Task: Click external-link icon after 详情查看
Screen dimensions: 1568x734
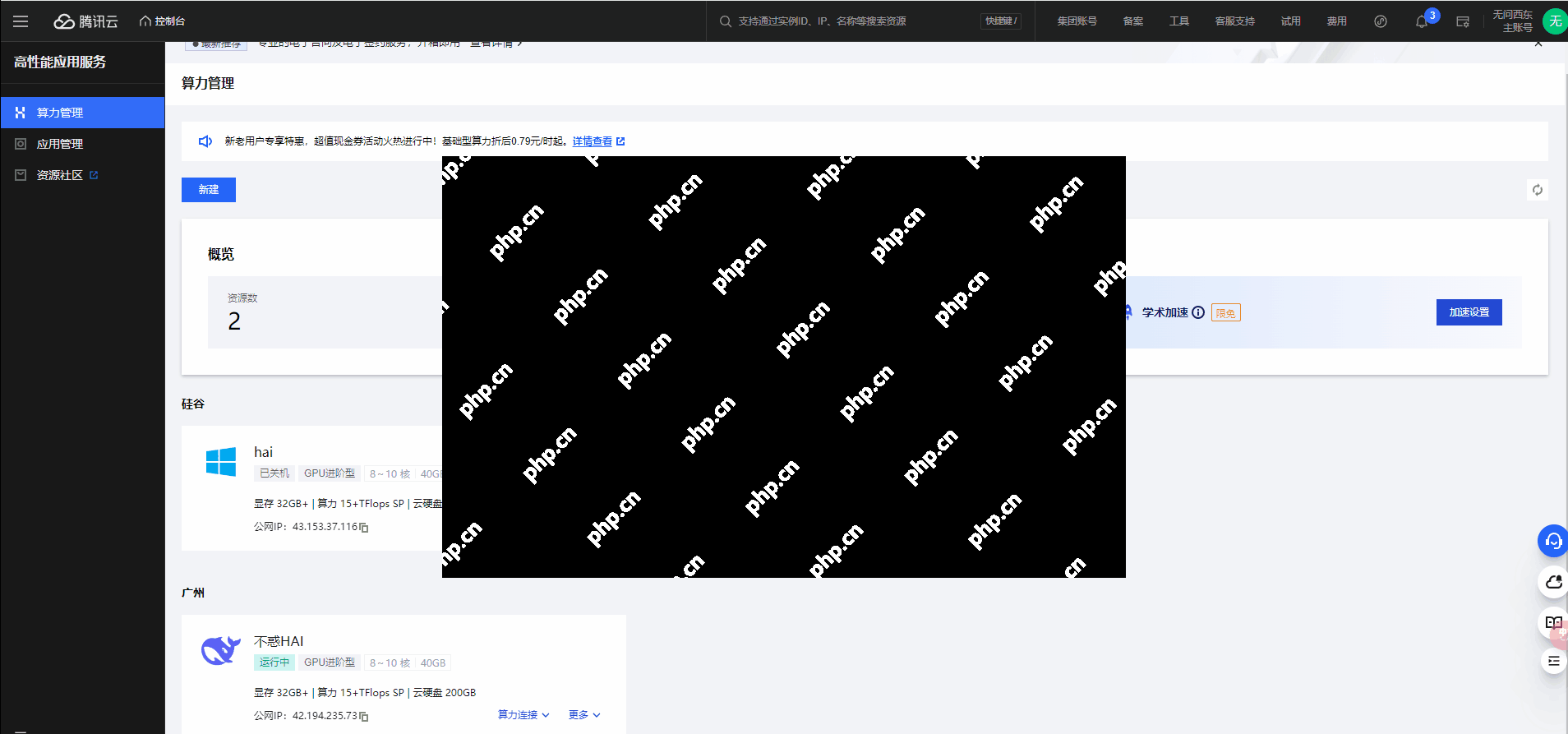Action: pyautogui.click(x=620, y=141)
